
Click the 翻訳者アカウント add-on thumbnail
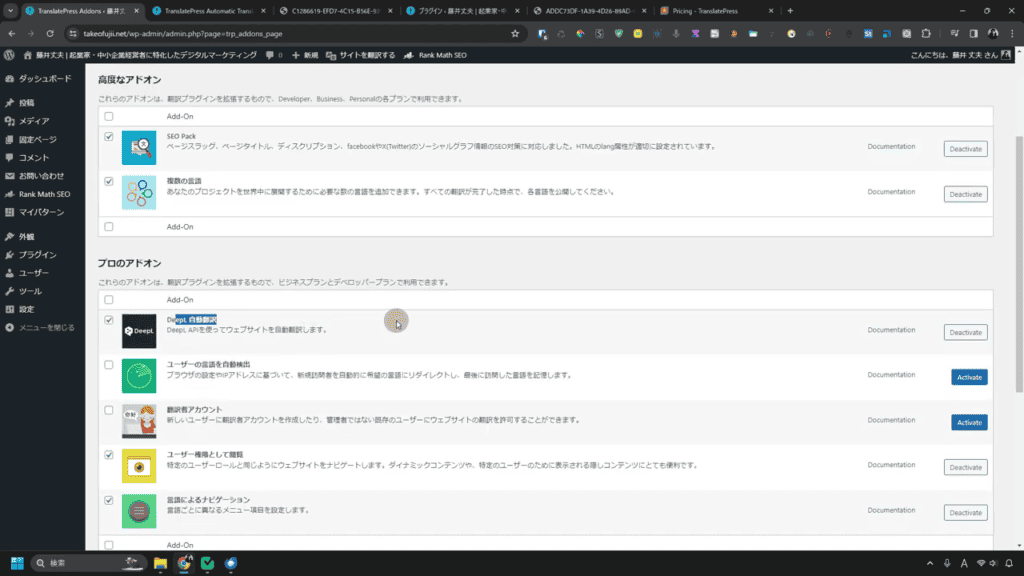[139, 421]
